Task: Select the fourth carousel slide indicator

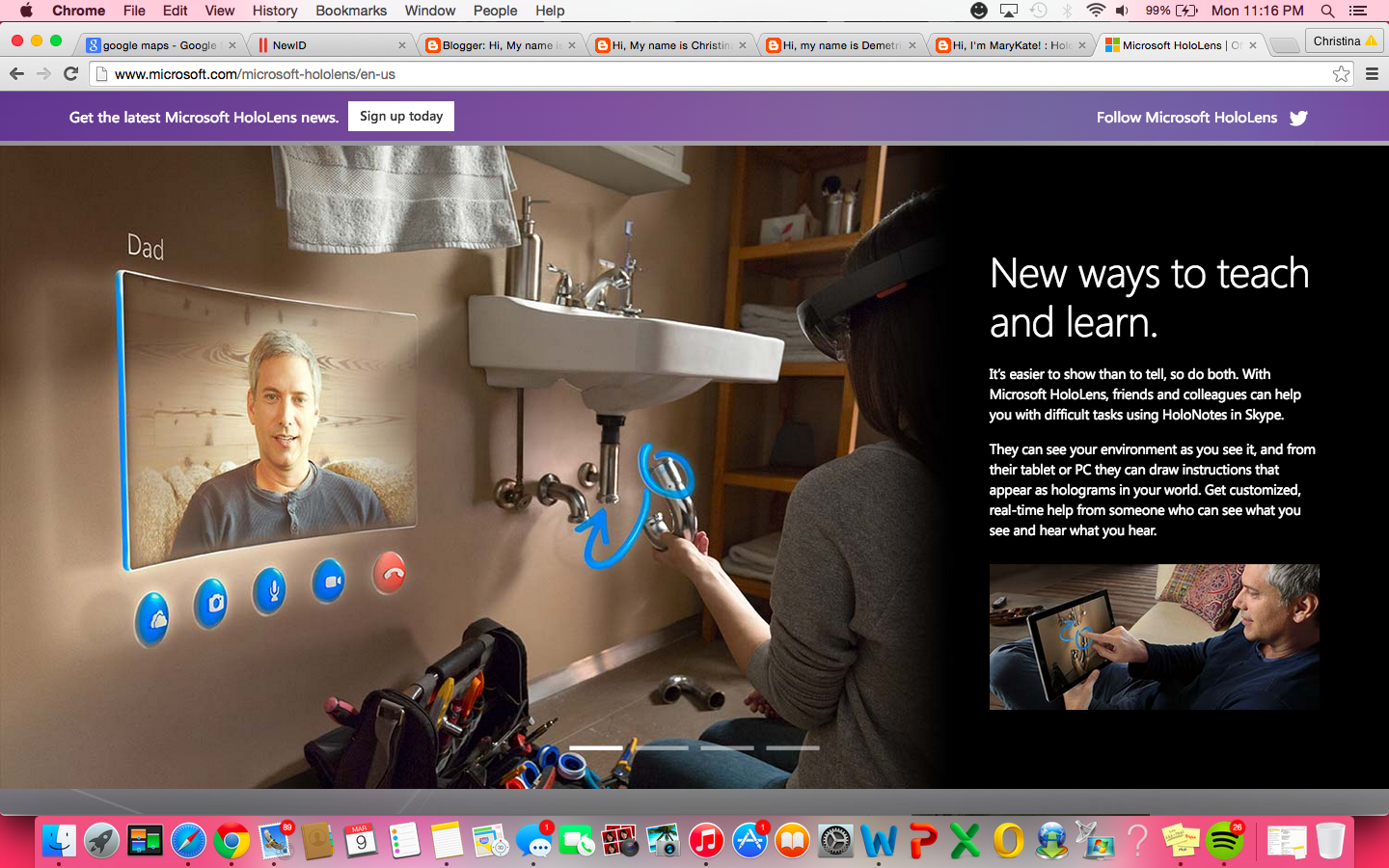Action: 793,747
